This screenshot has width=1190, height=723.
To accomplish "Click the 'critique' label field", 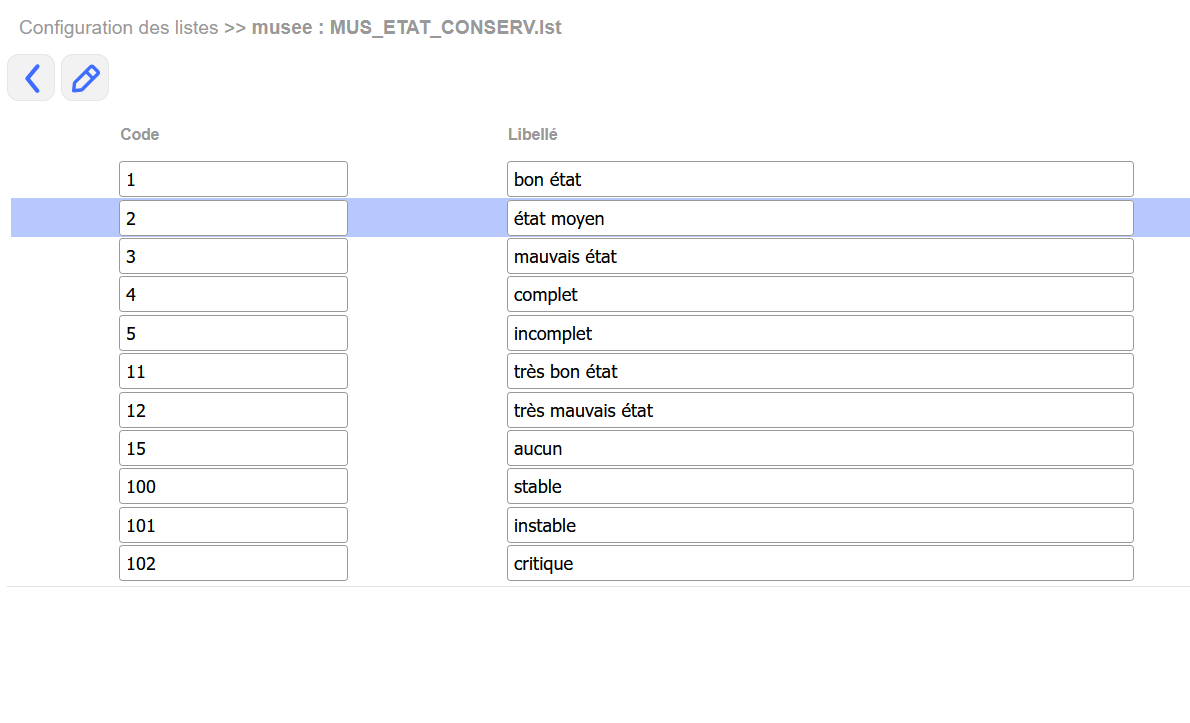I will pos(820,564).
